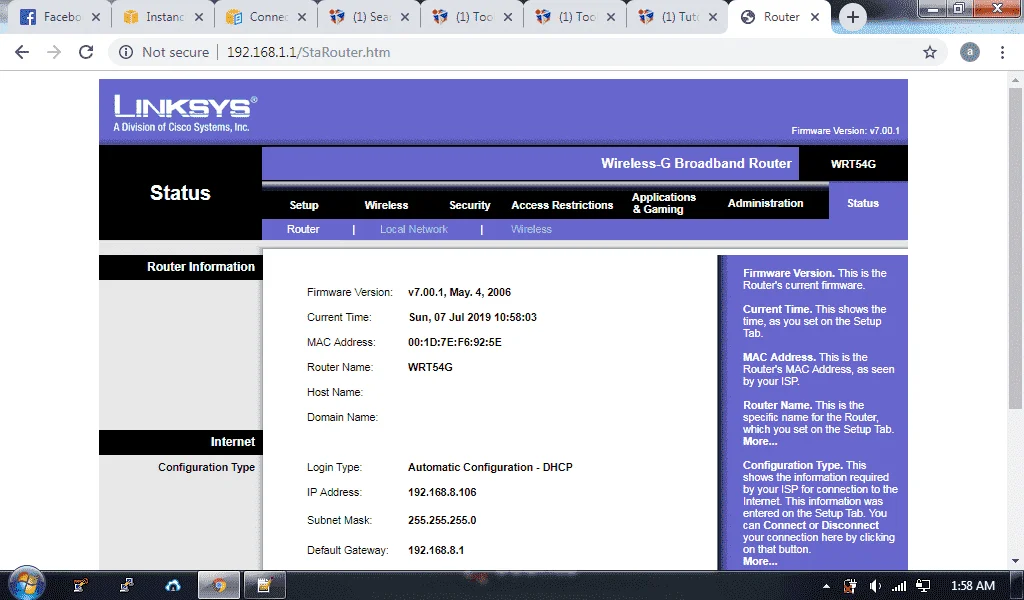The image size is (1024, 600).
Task: Close the (1) Sea tab
Action: click(405, 18)
